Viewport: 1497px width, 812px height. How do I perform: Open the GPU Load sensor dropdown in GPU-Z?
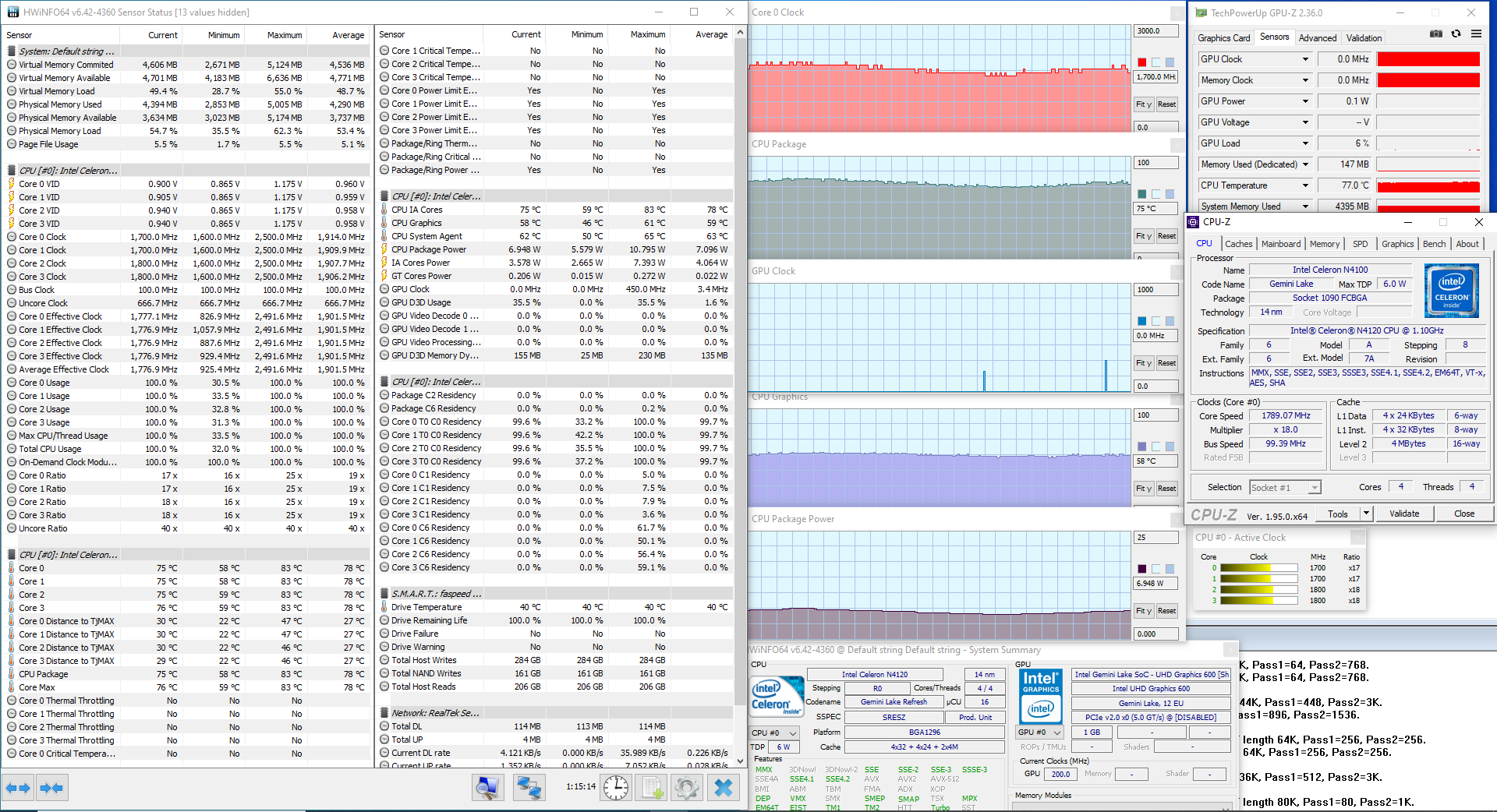click(x=1305, y=143)
